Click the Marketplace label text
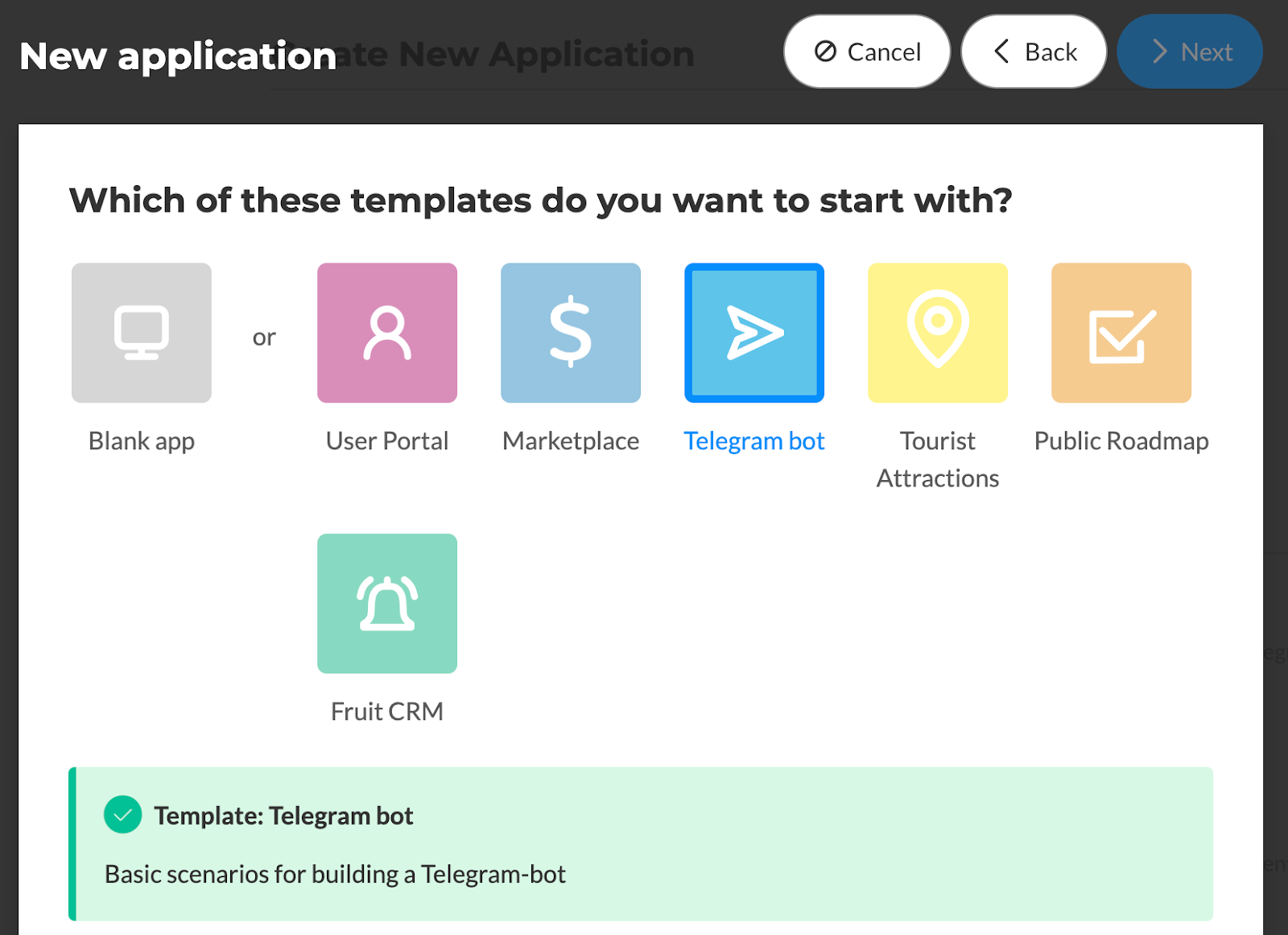The image size is (1288, 935). tap(571, 441)
